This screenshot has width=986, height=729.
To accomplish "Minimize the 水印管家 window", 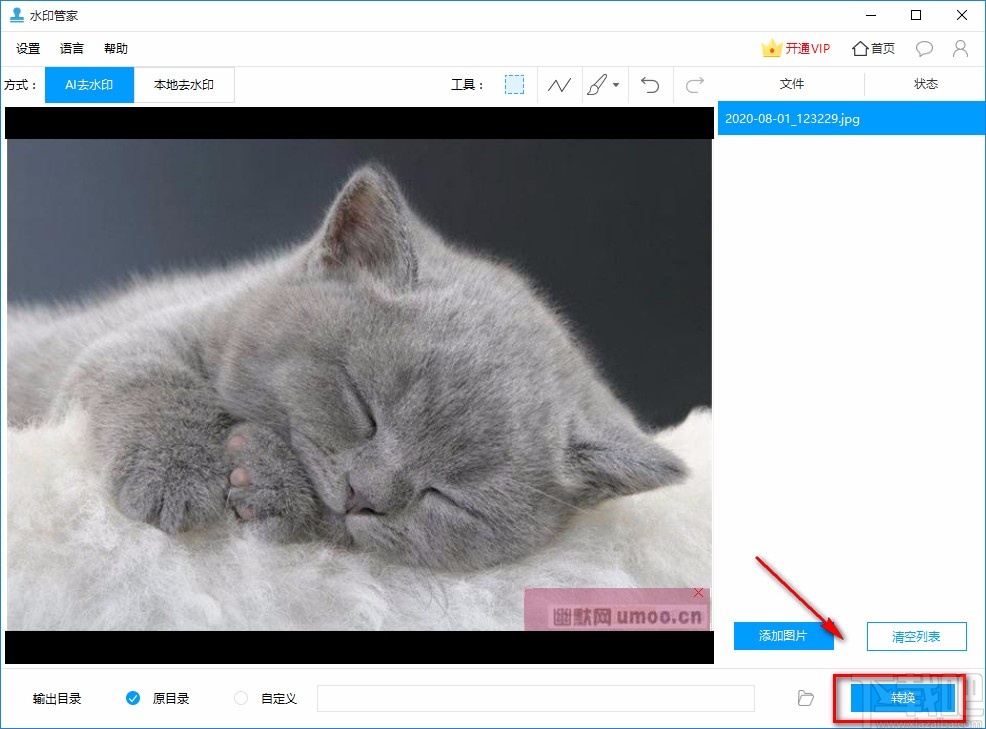I will click(x=871, y=15).
